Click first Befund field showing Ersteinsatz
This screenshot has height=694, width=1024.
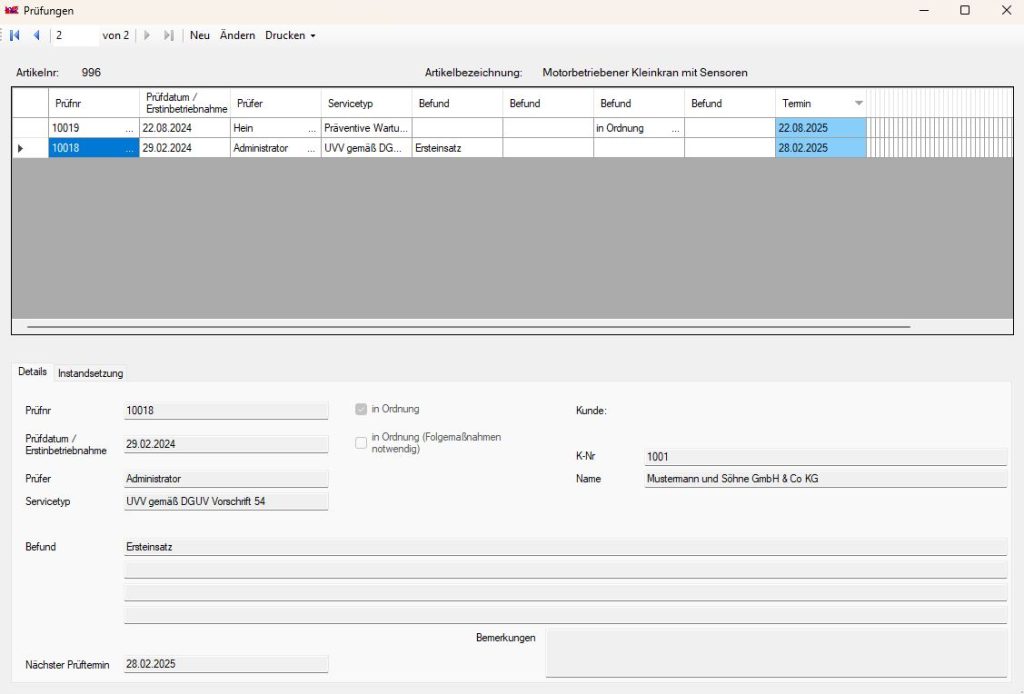point(566,547)
